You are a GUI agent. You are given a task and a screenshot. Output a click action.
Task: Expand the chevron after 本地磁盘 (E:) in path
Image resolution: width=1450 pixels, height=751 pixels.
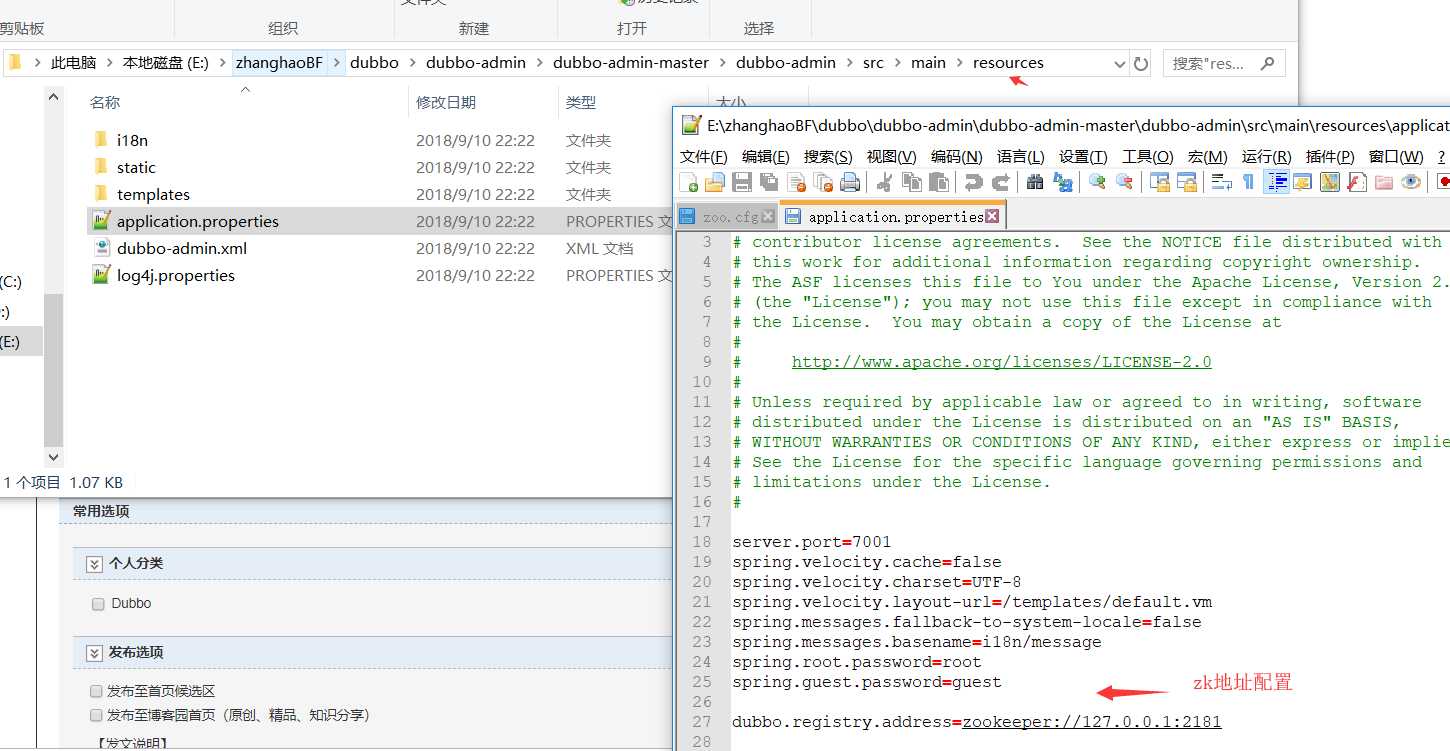tap(221, 63)
